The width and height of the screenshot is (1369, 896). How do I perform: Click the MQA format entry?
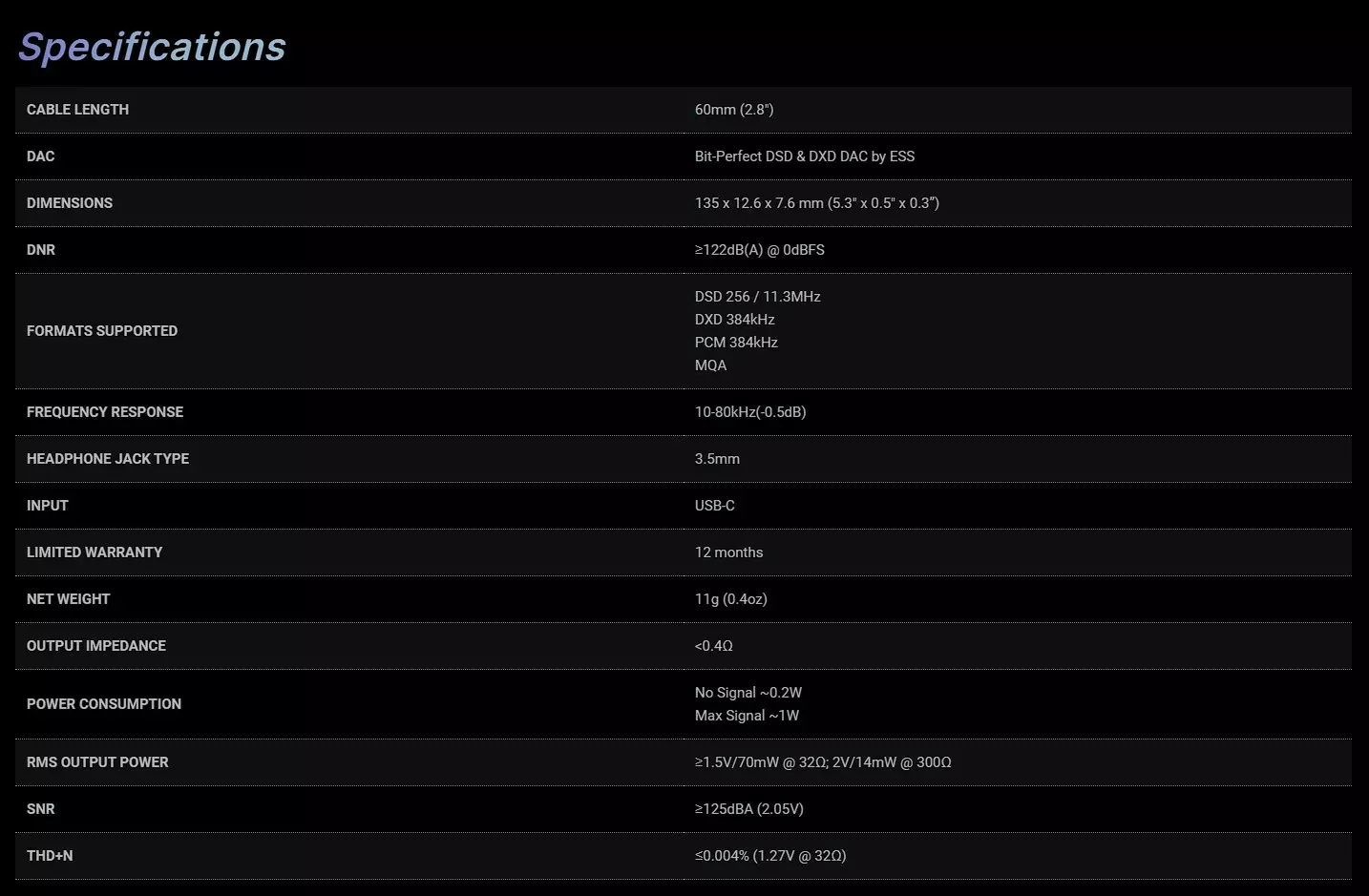coord(710,365)
